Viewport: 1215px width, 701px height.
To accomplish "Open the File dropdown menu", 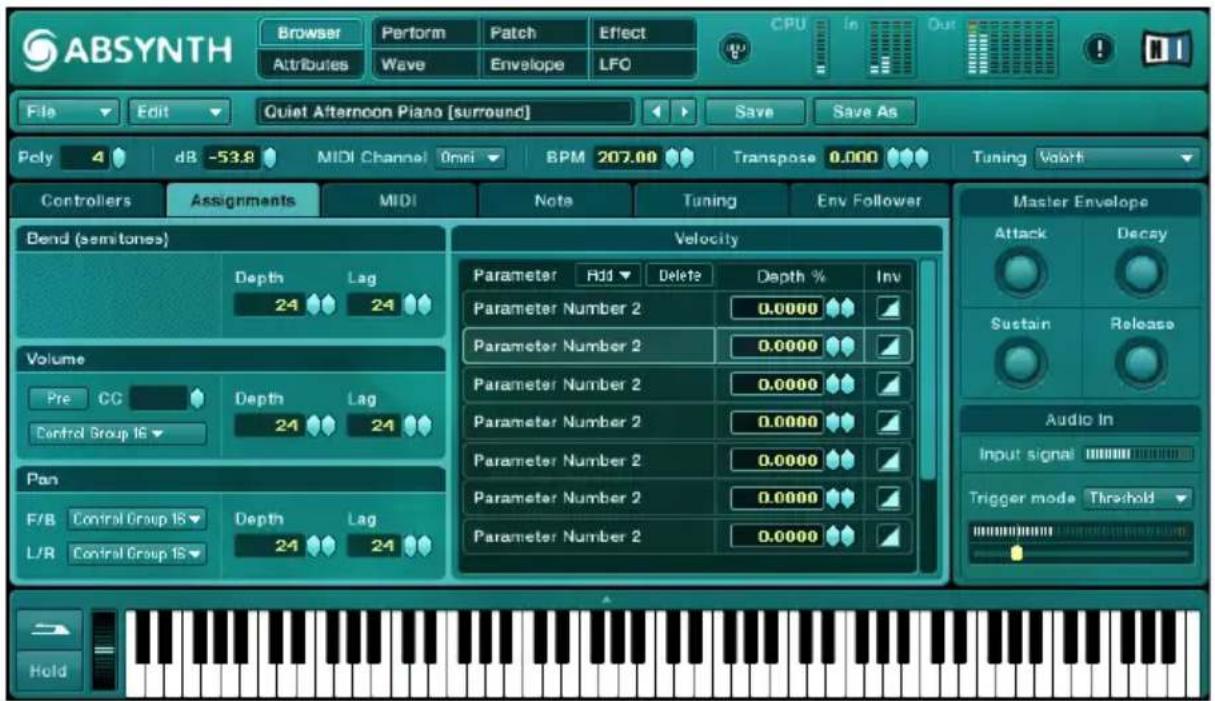I will point(68,111).
